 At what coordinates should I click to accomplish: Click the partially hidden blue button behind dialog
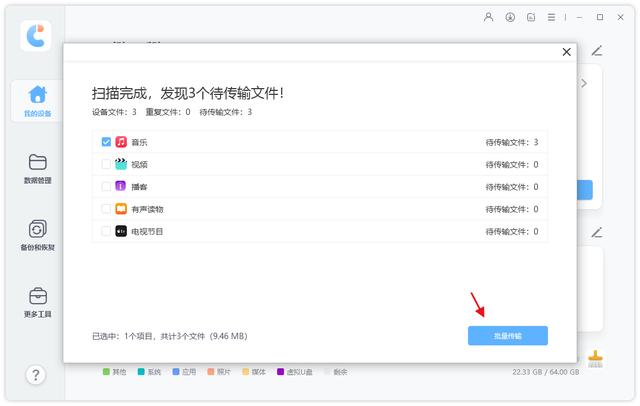[585, 190]
